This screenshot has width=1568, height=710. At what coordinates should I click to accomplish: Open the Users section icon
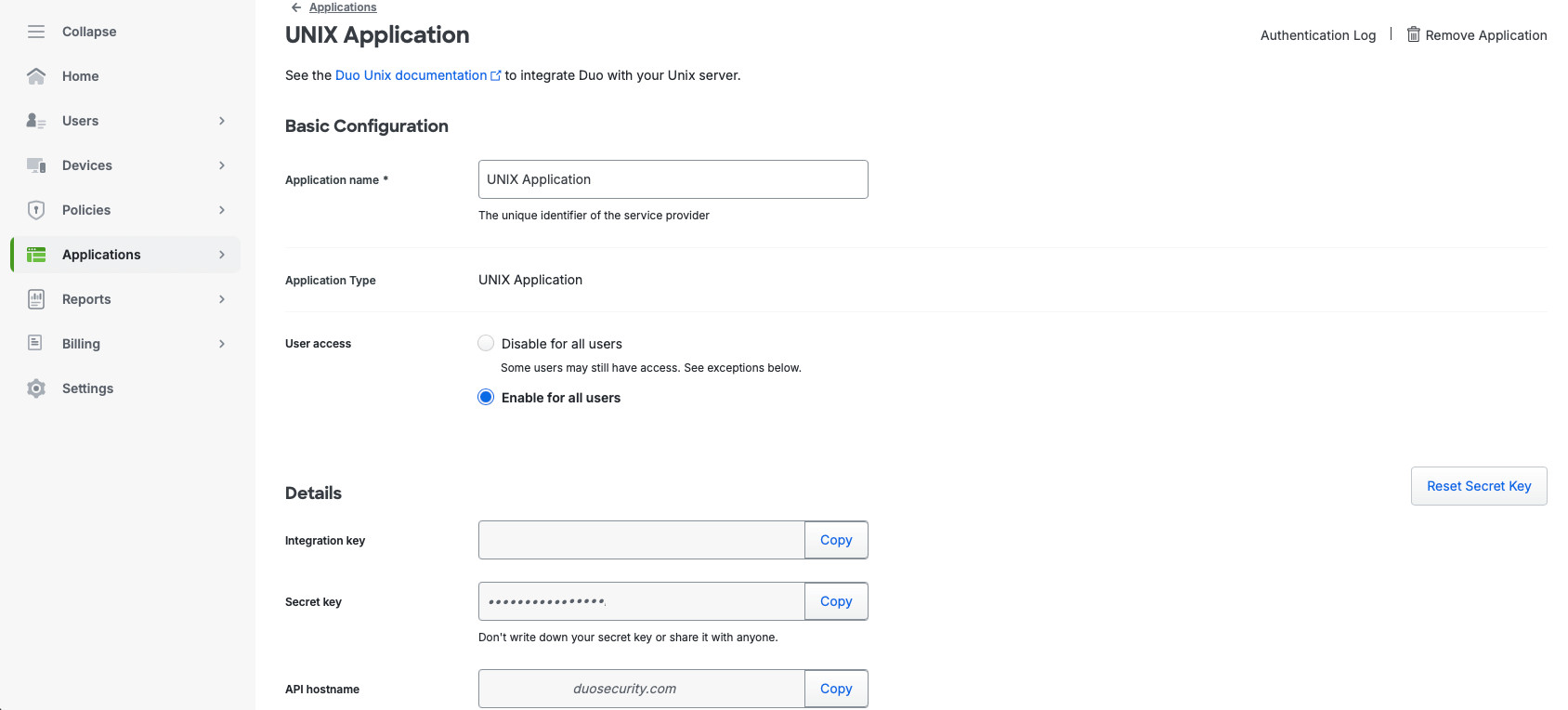pos(35,120)
